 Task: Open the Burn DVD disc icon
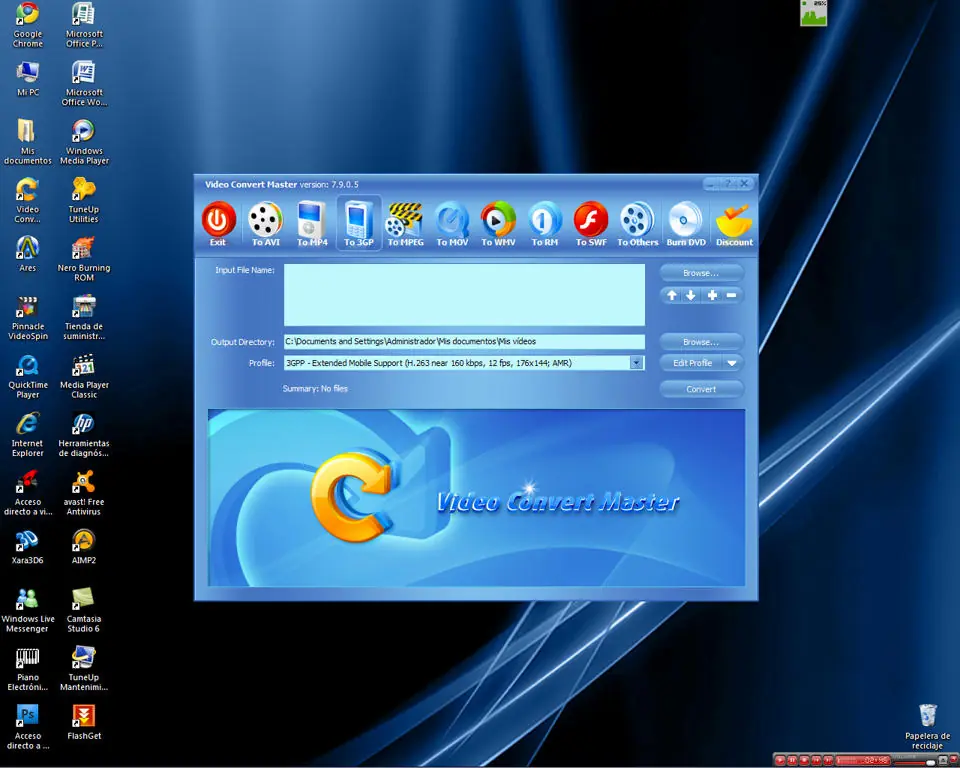686,219
